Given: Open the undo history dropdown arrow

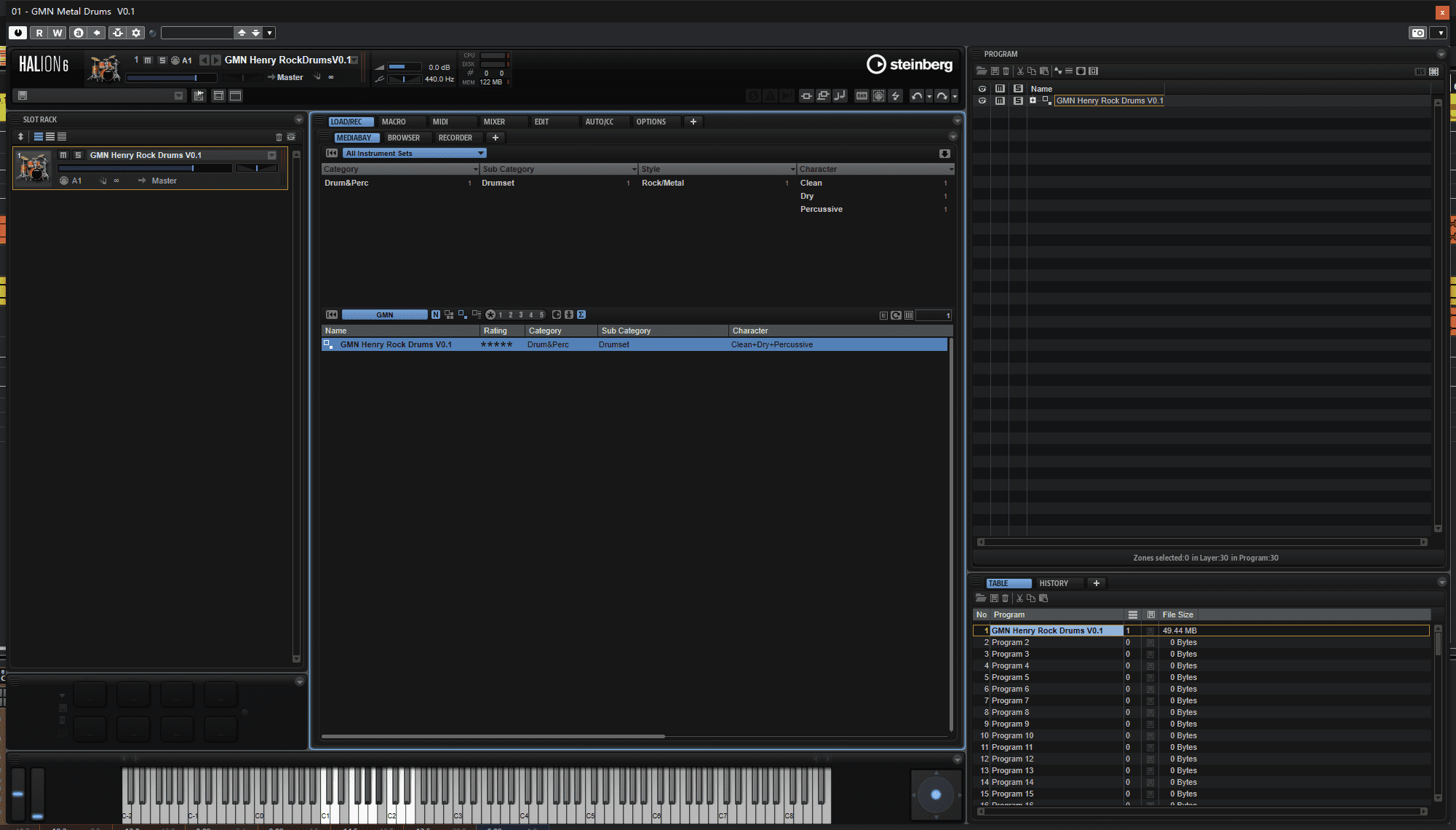Looking at the screenshot, I should (929, 97).
